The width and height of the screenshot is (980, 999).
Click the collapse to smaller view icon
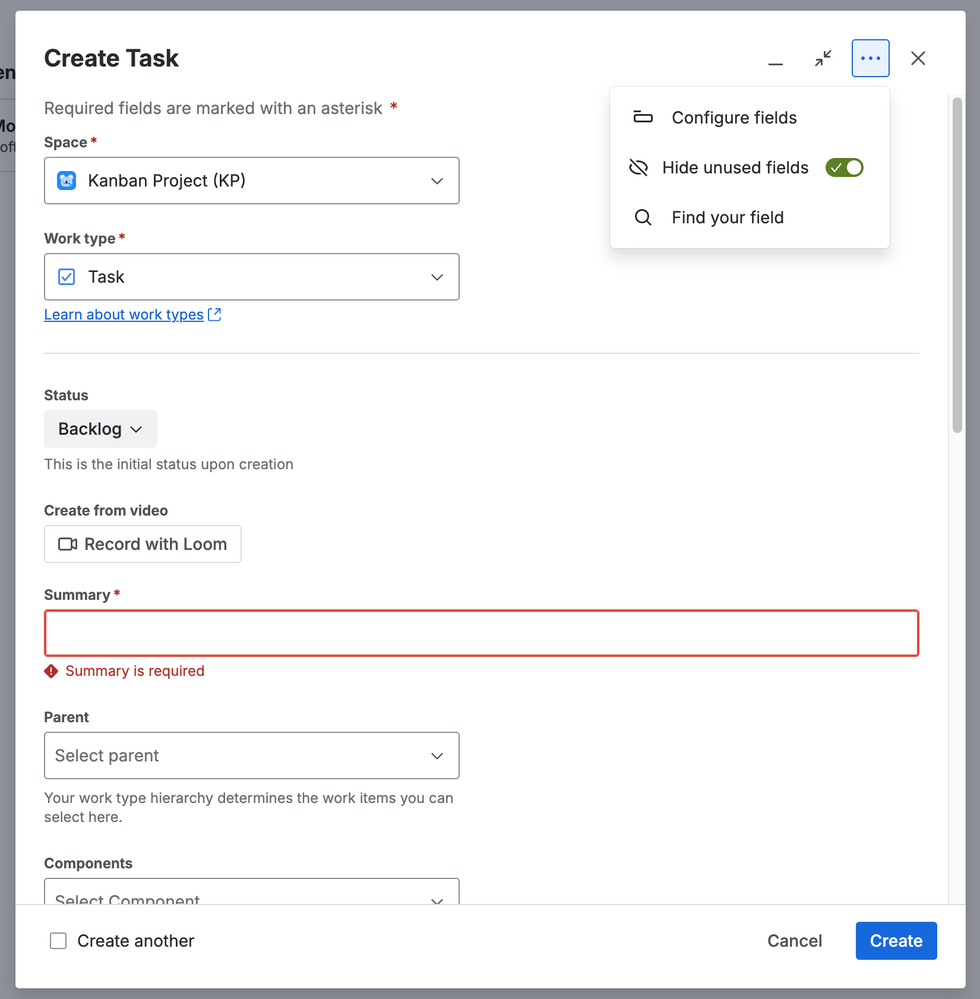click(x=823, y=59)
